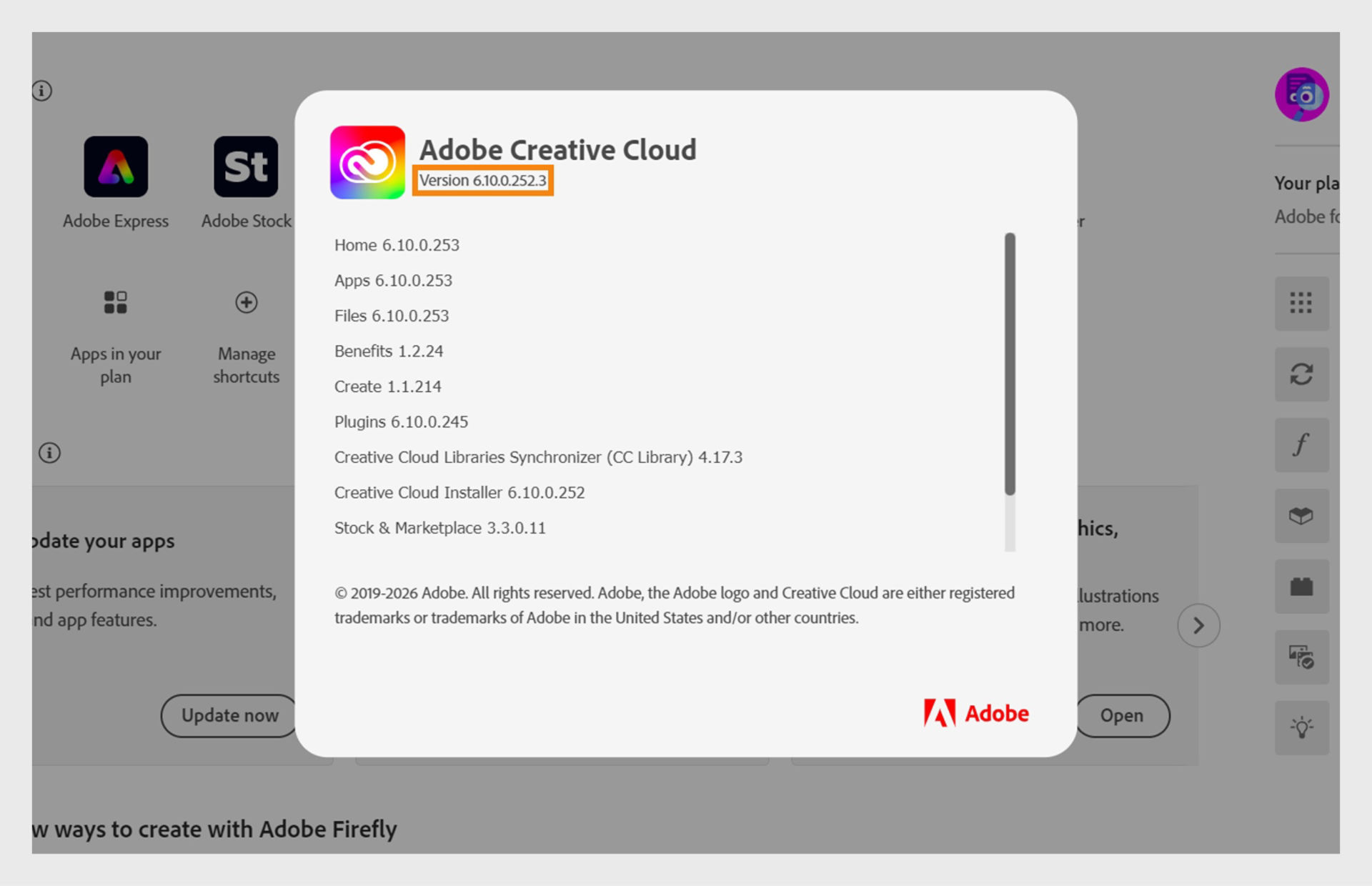Click the info icon above Update your apps
Viewport: 1372px width, 886px height.
pyautogui.click(x=49, y=452)
